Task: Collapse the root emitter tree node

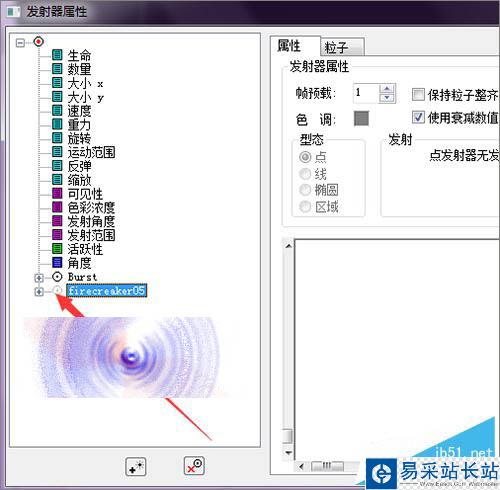Action: (x=20, y=42)
